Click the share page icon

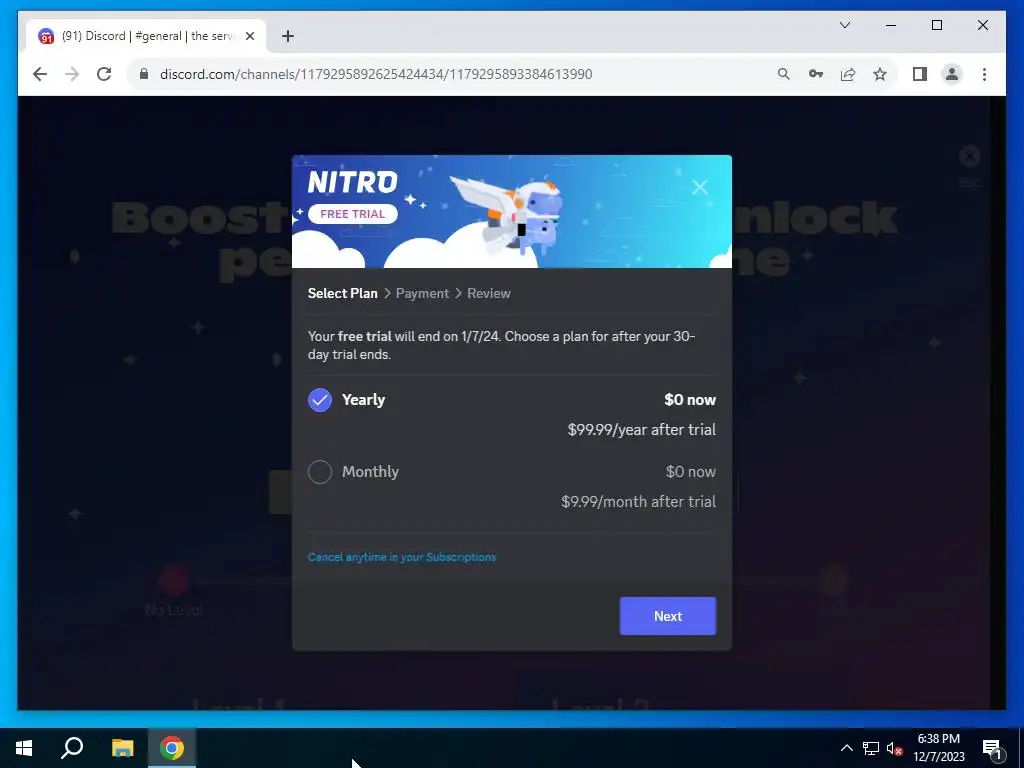848,74
